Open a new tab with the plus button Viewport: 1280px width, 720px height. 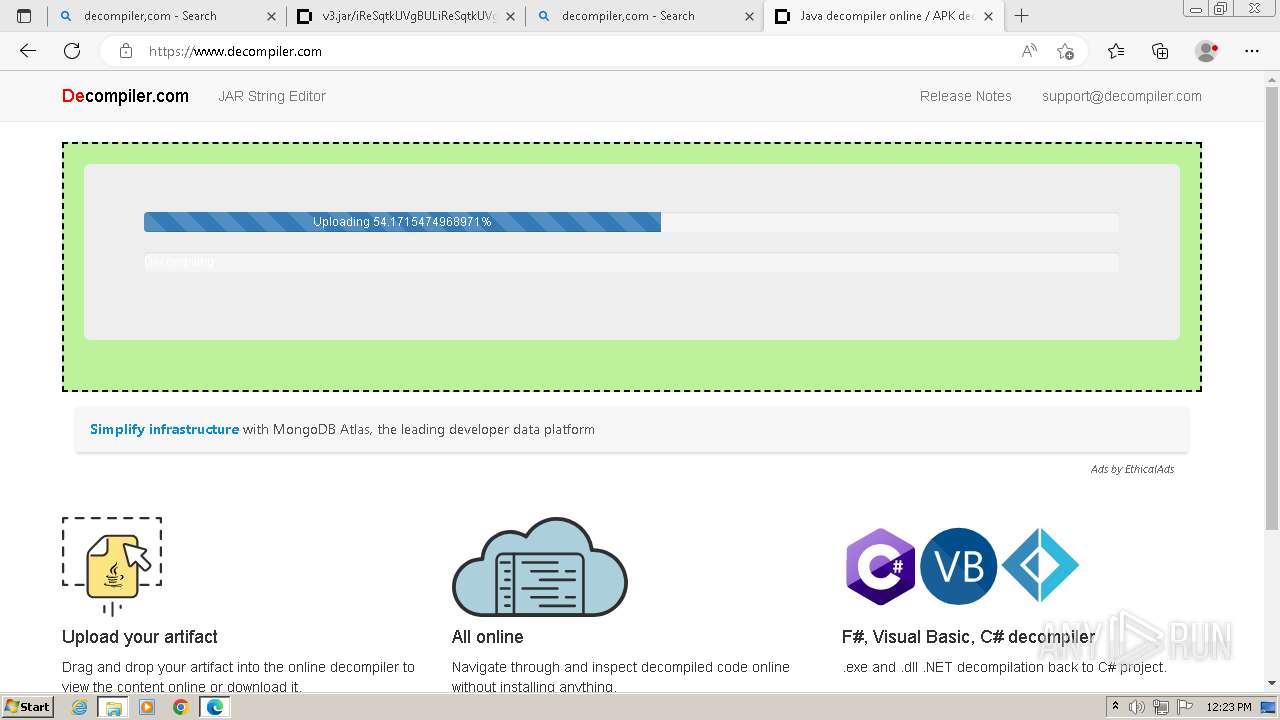pyautogui.click(x=1021, y=16)
